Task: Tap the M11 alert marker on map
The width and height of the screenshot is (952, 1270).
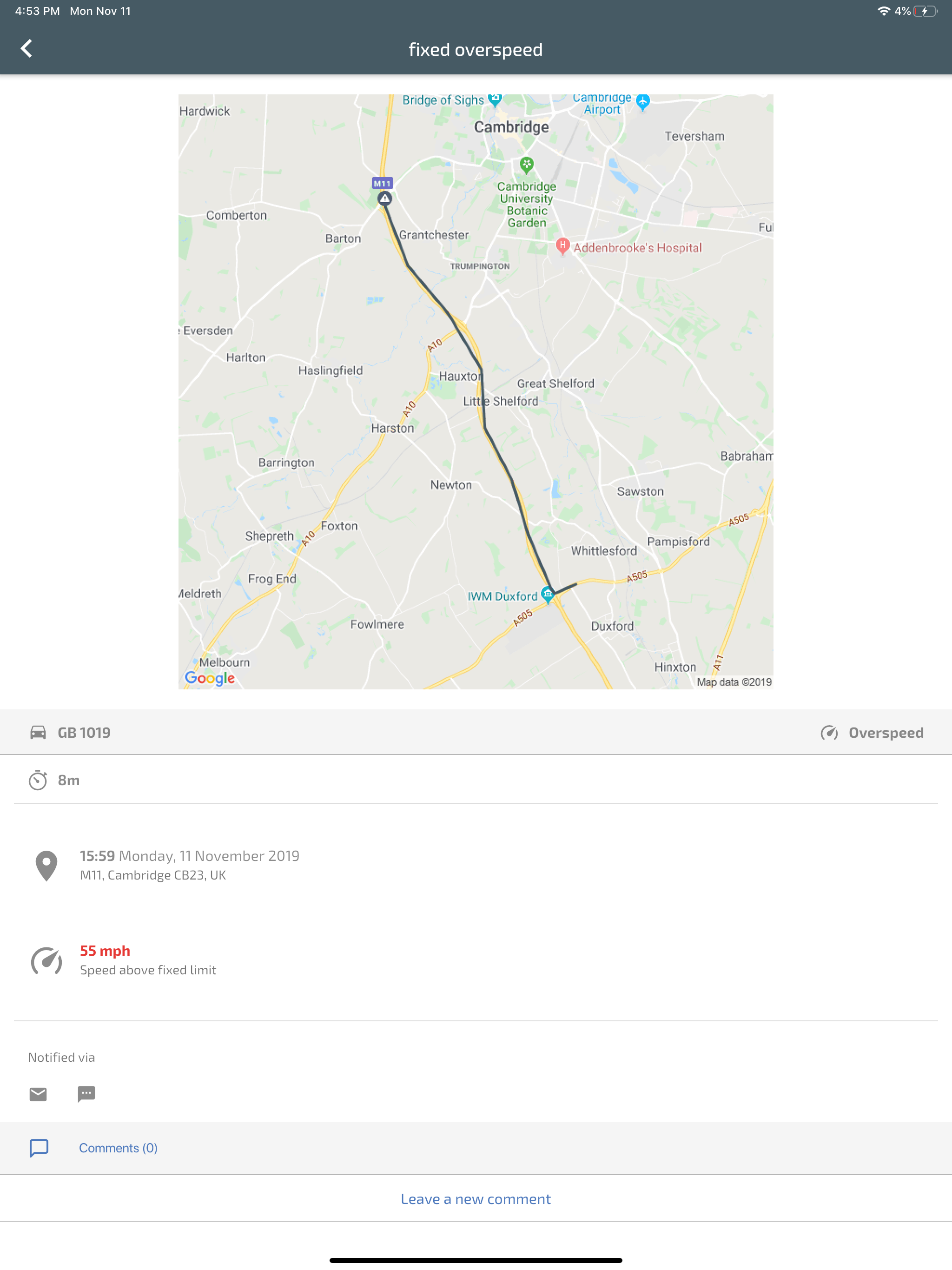Action: point(385,198)
